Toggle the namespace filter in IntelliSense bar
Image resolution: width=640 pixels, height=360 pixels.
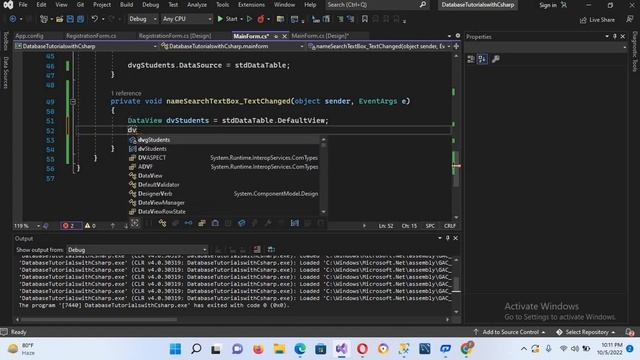149,223
